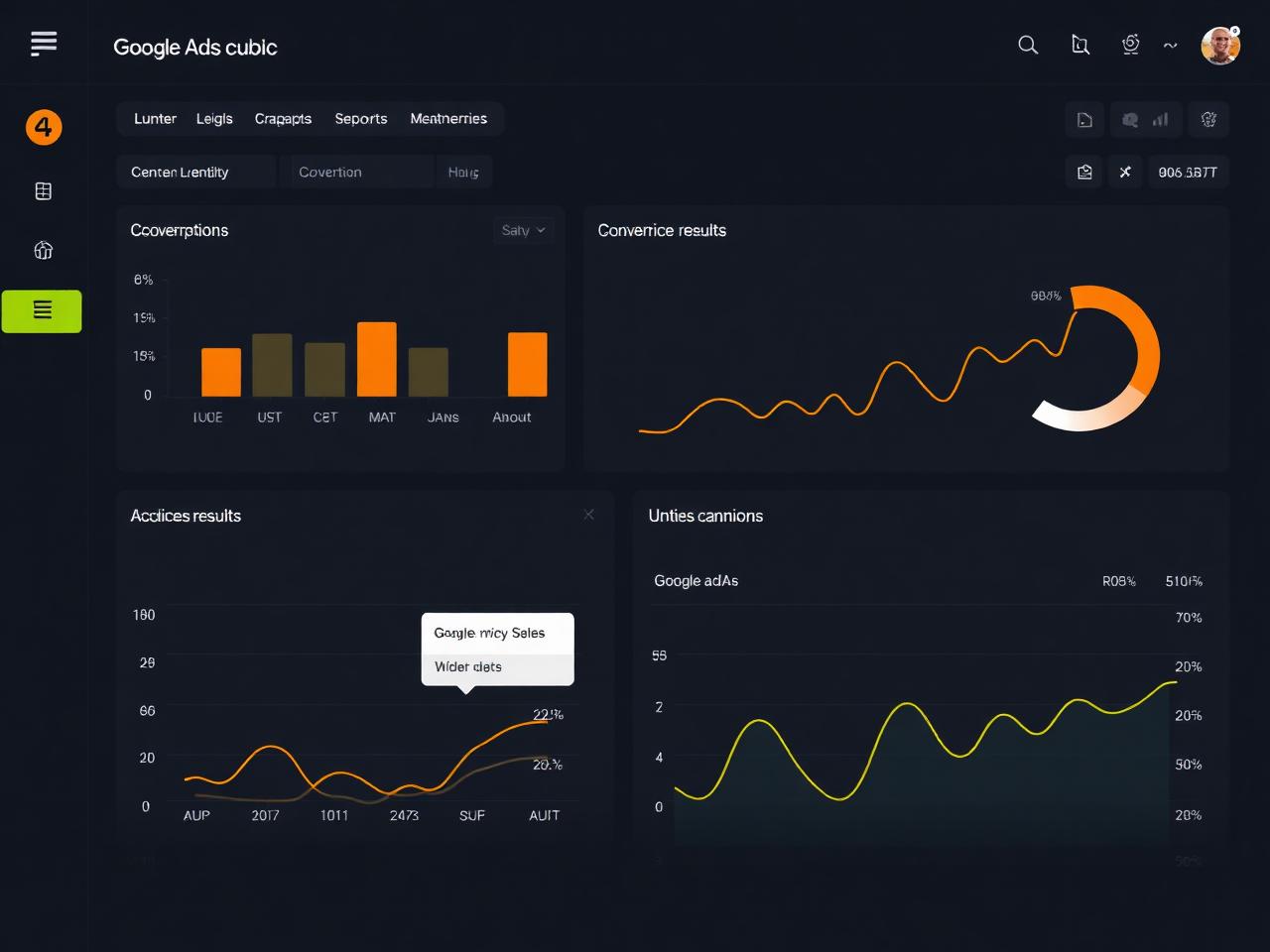Image resolution: width=1270 pixels, height=952 pixels.
Task: Open the table grid sidebar icon
Action: point(44,191)
